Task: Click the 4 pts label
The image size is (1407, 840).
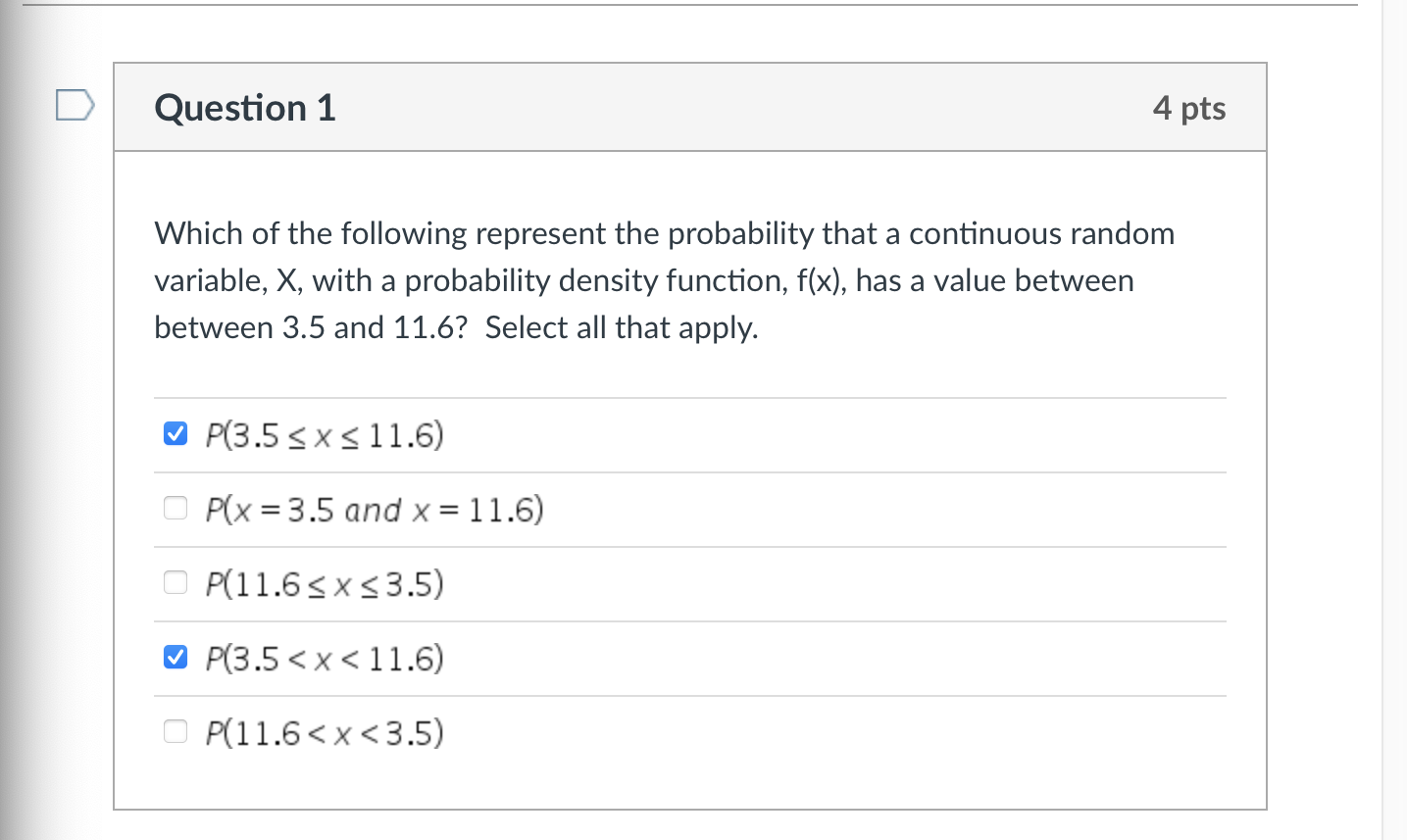Action: coord(1189,108)
